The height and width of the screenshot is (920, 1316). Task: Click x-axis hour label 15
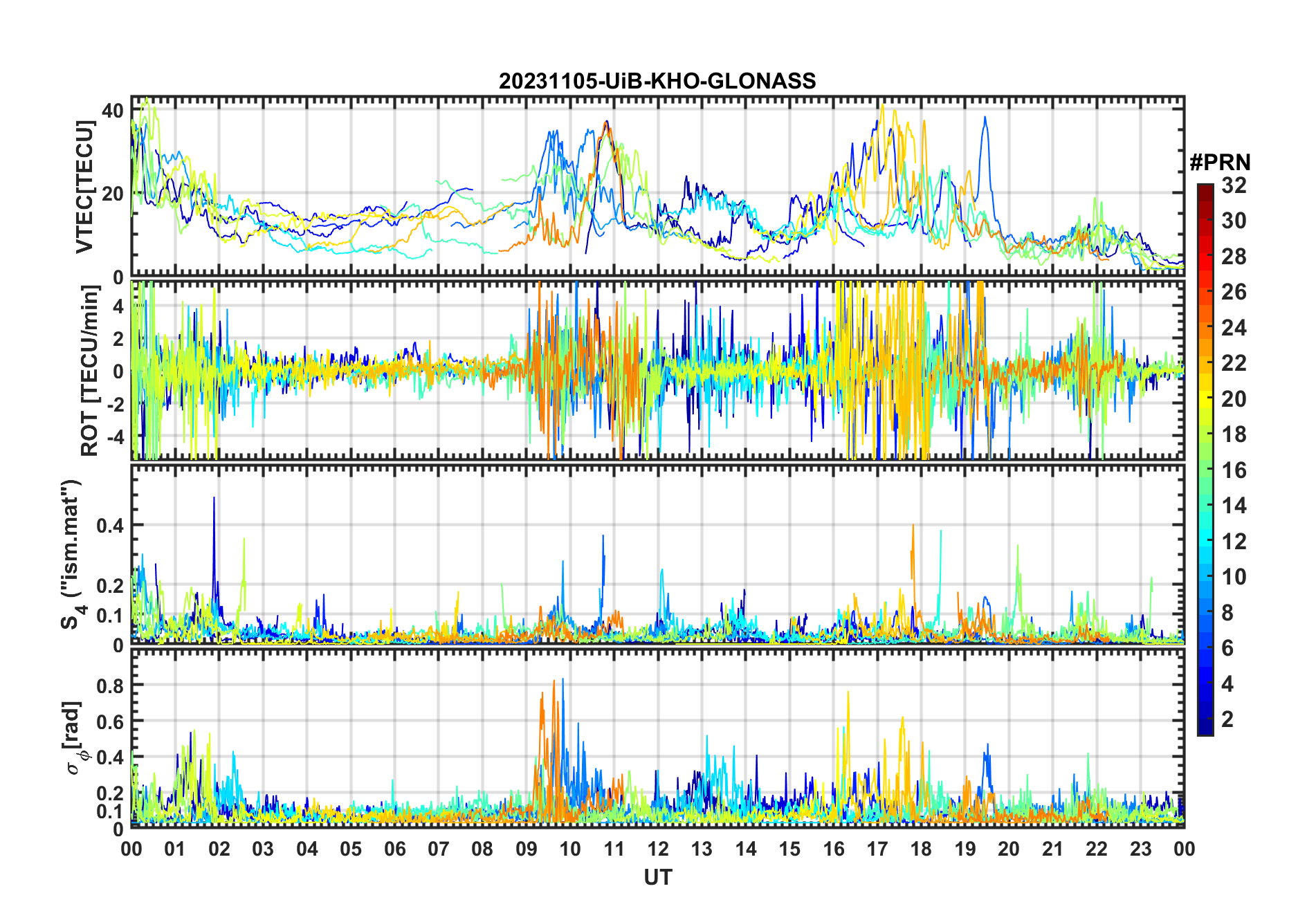point(789,849)
